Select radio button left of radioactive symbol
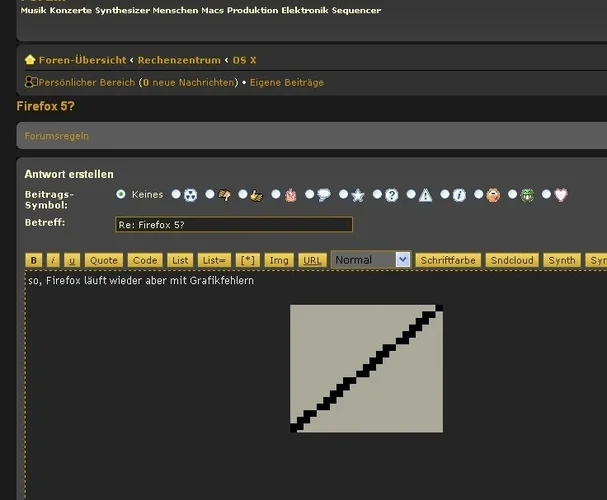 (176, 194)
